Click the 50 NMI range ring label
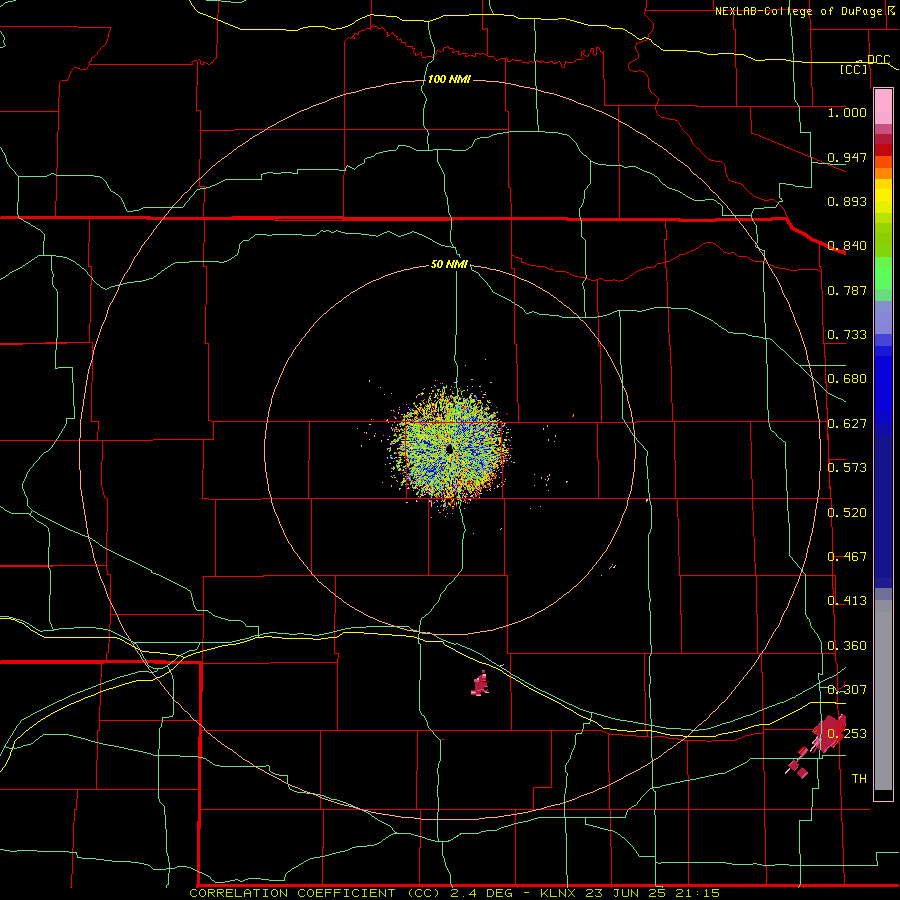Viewport: 900px width, 900px height. click(x=449, y=264)
